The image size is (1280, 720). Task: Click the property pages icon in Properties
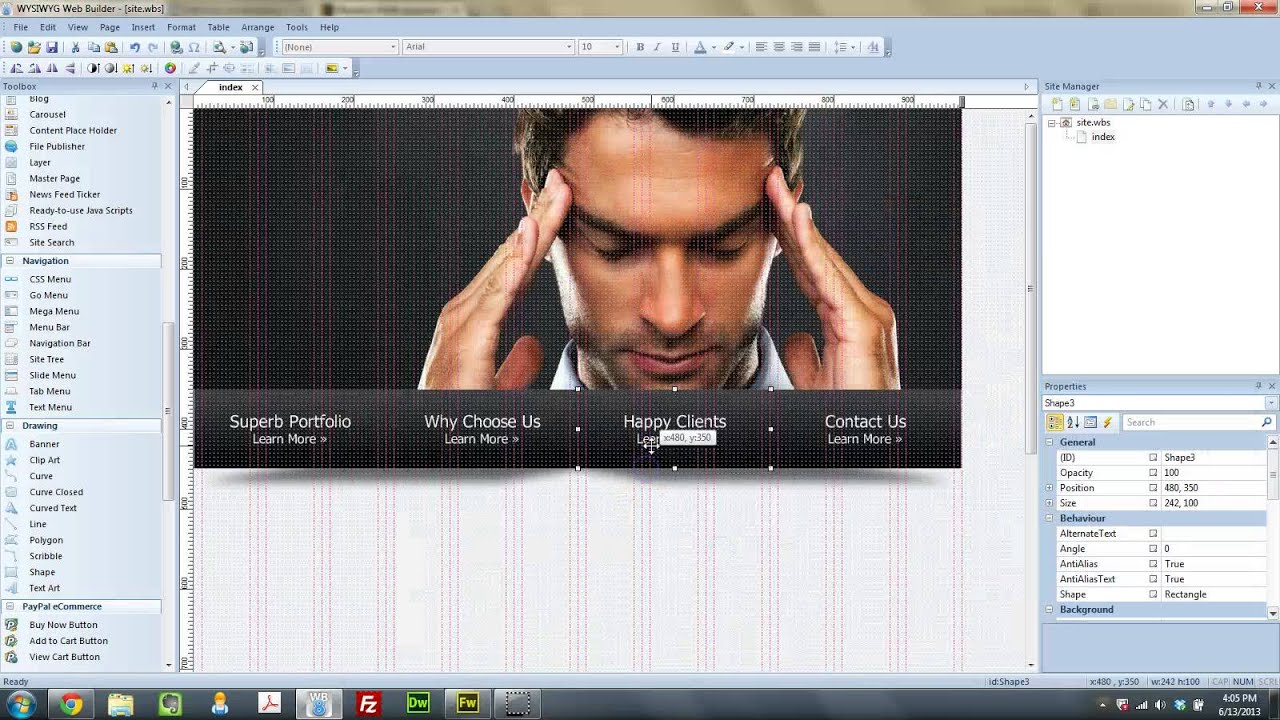click(x=1090, y=422)
